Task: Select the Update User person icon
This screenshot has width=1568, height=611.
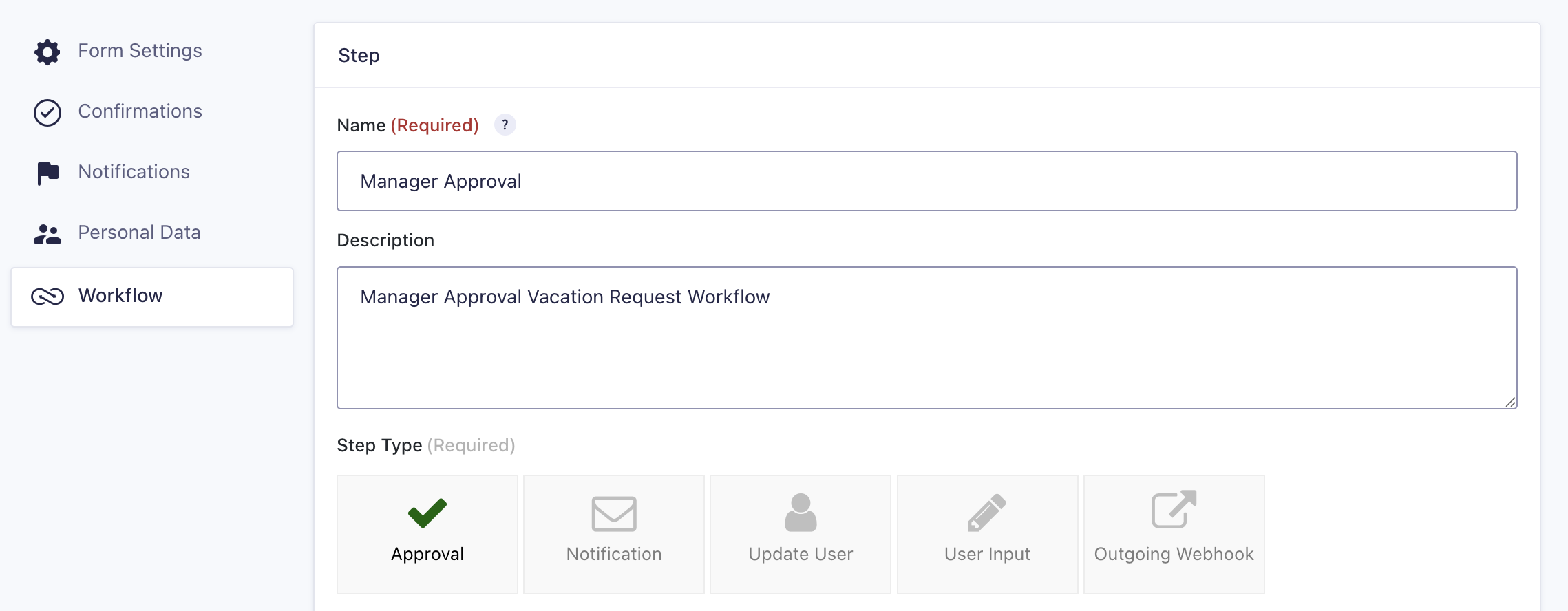Action: pos(801,512)
